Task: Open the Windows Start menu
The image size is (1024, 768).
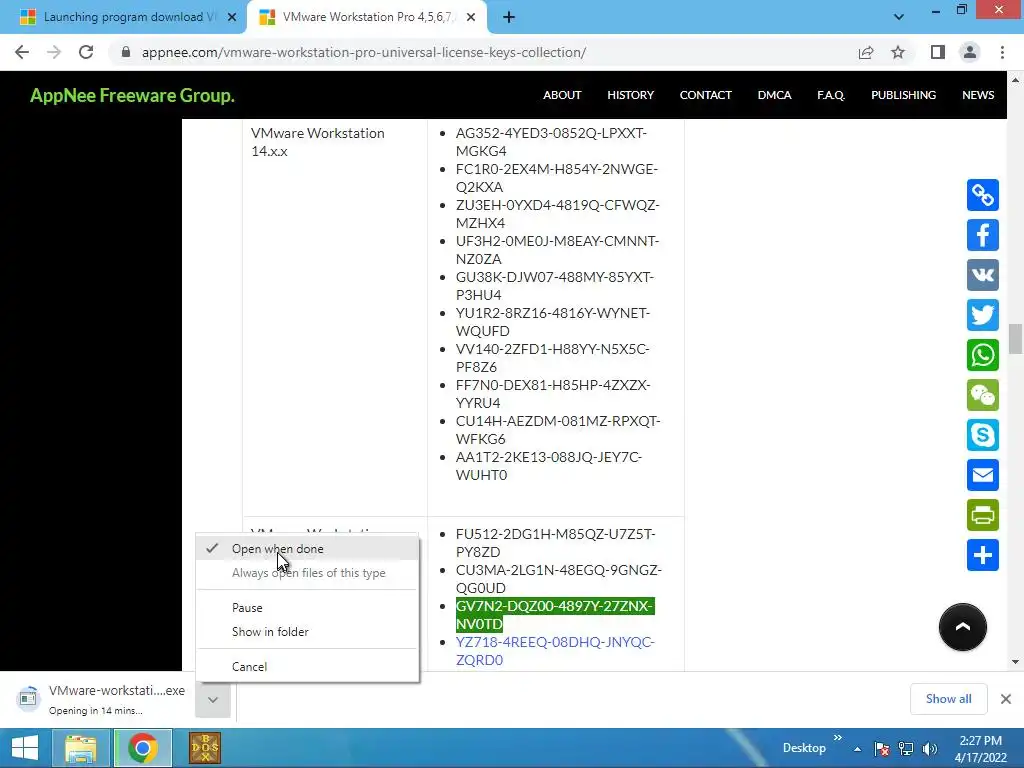Action: click(25, 748)
